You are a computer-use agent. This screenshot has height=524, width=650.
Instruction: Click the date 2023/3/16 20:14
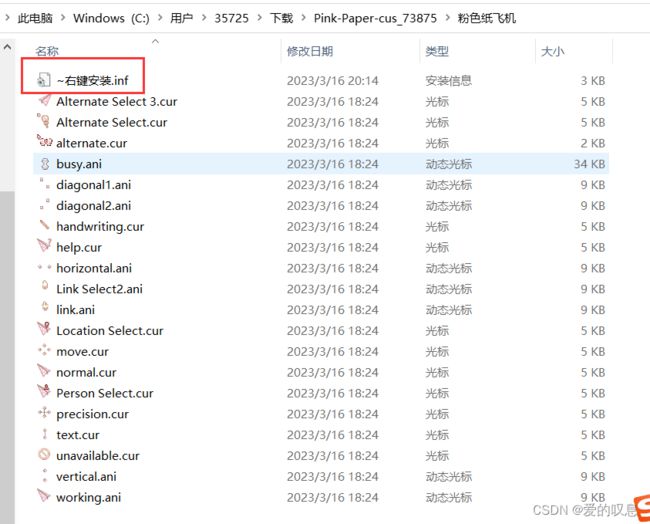pyautogui.click(x=332, y=80)
